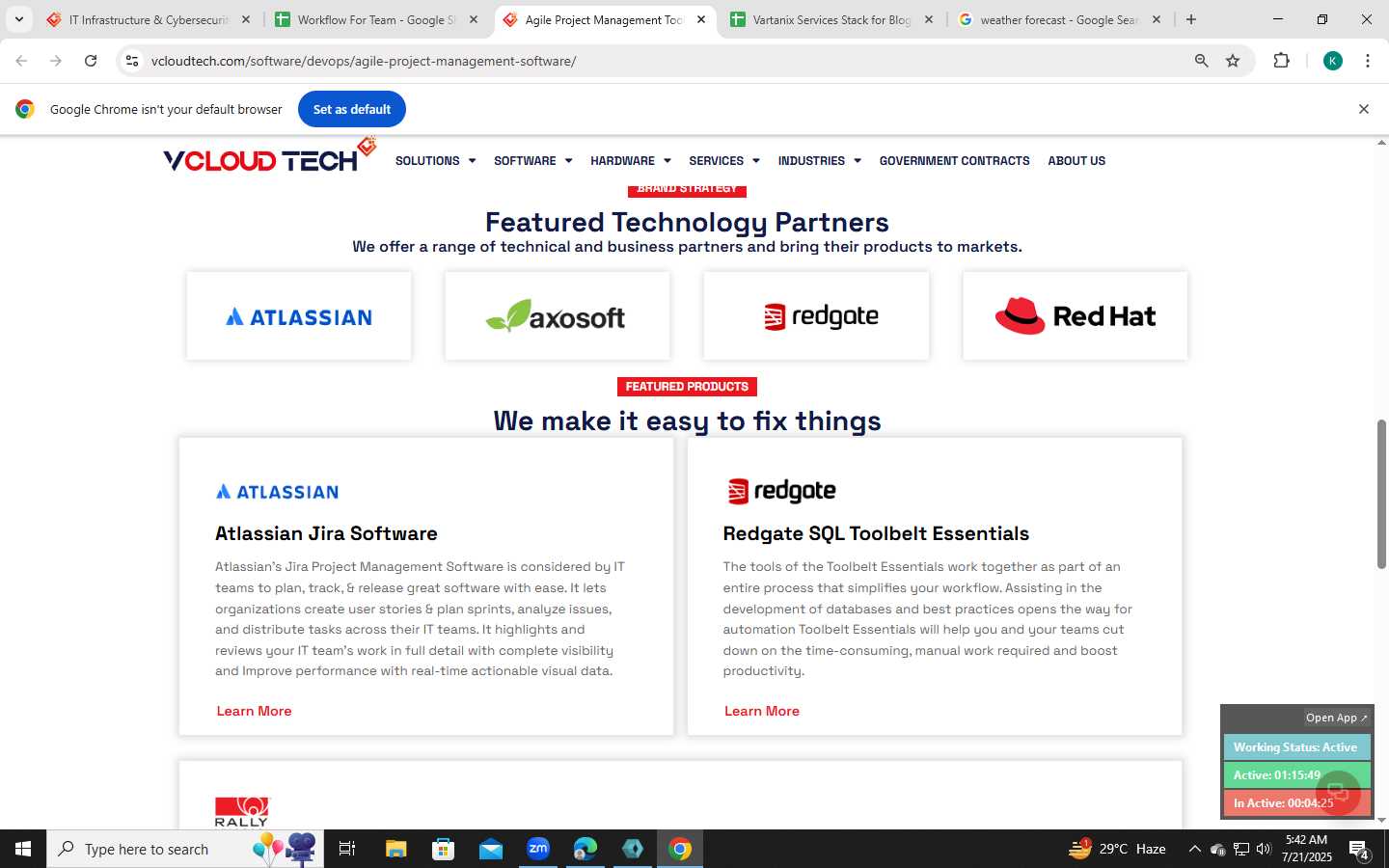Viewport: 1389px width, 868px height.
Task: Click the volume speaker tray icon
Action: point(1264,849)
